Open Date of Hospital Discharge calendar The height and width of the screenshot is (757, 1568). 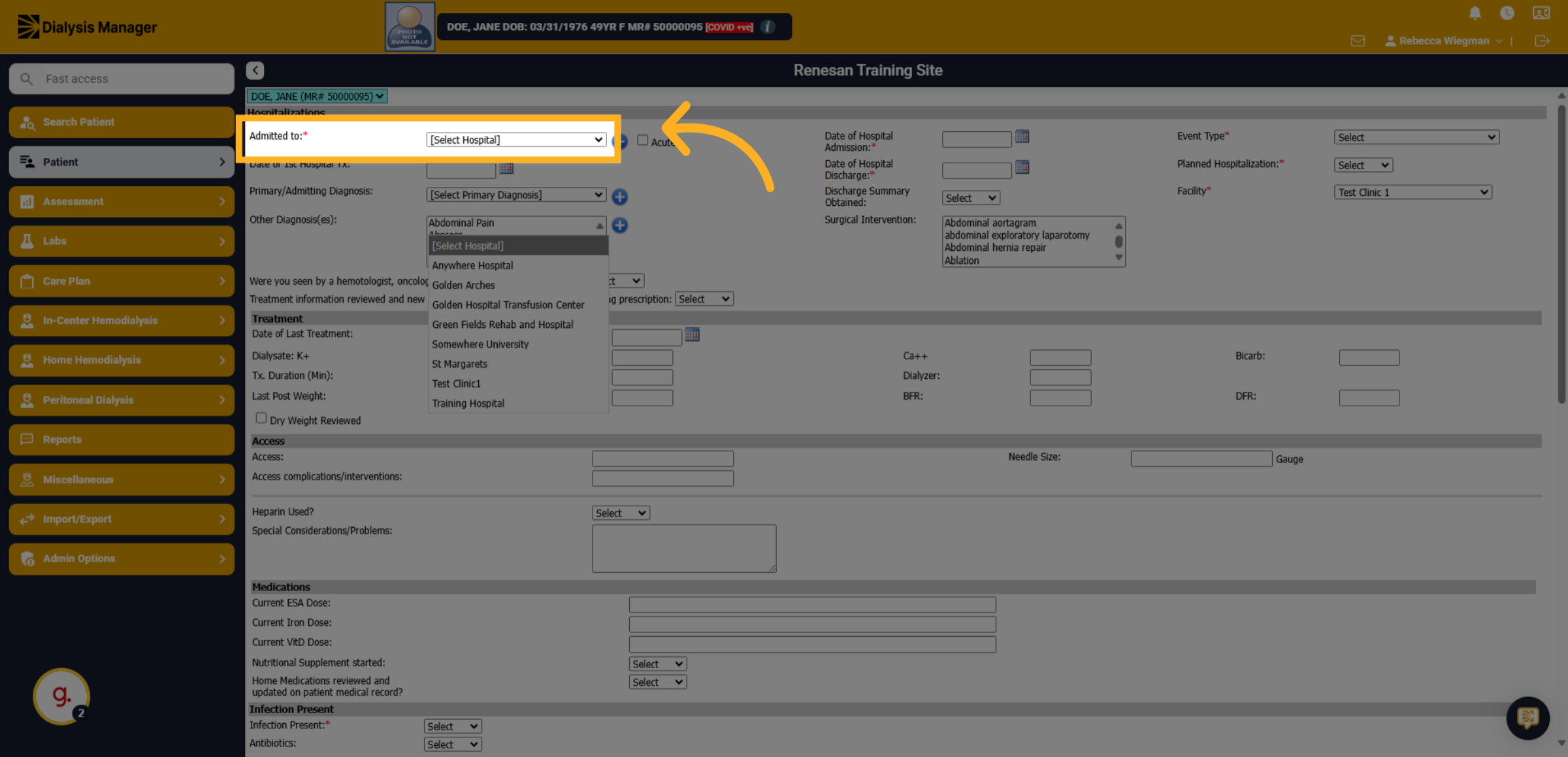coord(1022,168)
